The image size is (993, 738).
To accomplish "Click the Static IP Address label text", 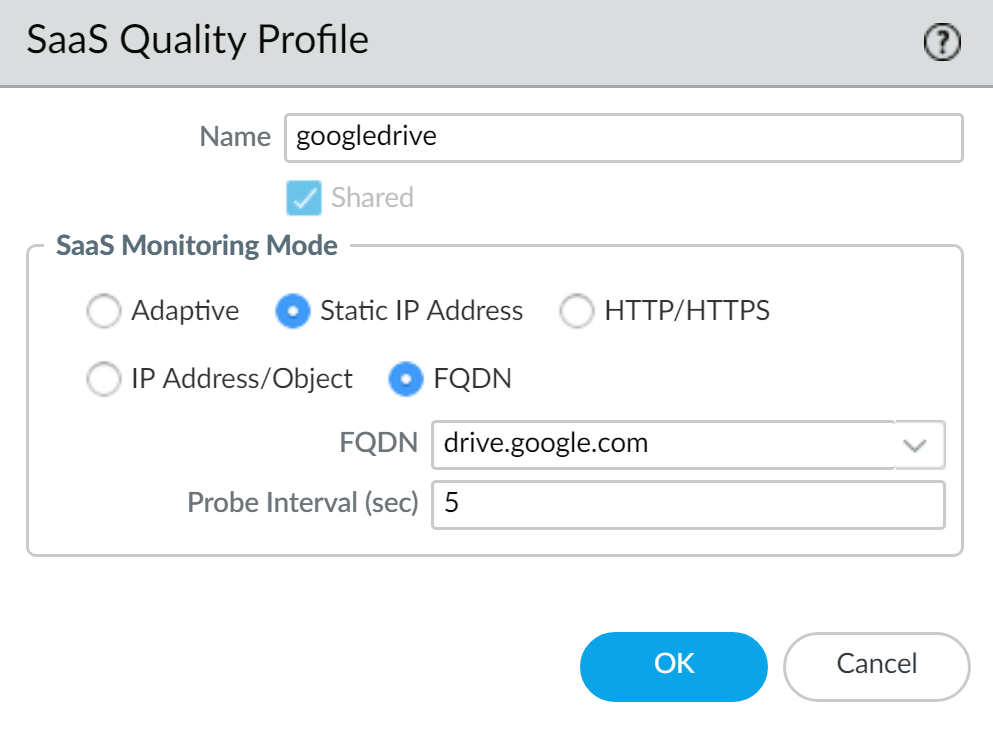I will [x=421, y=312].
